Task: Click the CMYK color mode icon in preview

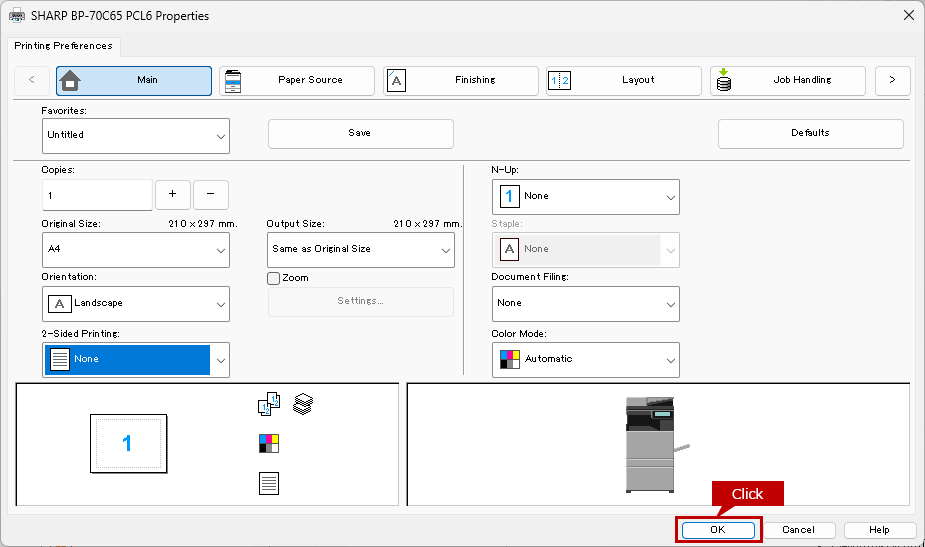Action: tap(269, 443)
